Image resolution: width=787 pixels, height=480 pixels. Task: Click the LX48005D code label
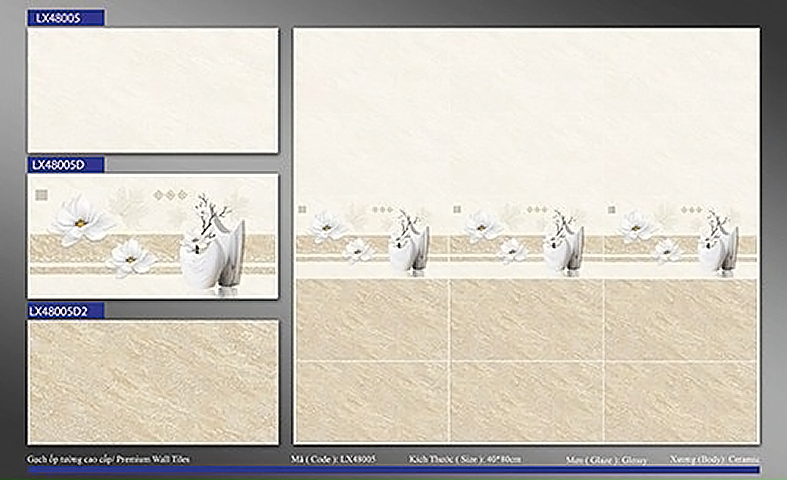point(66,165)
